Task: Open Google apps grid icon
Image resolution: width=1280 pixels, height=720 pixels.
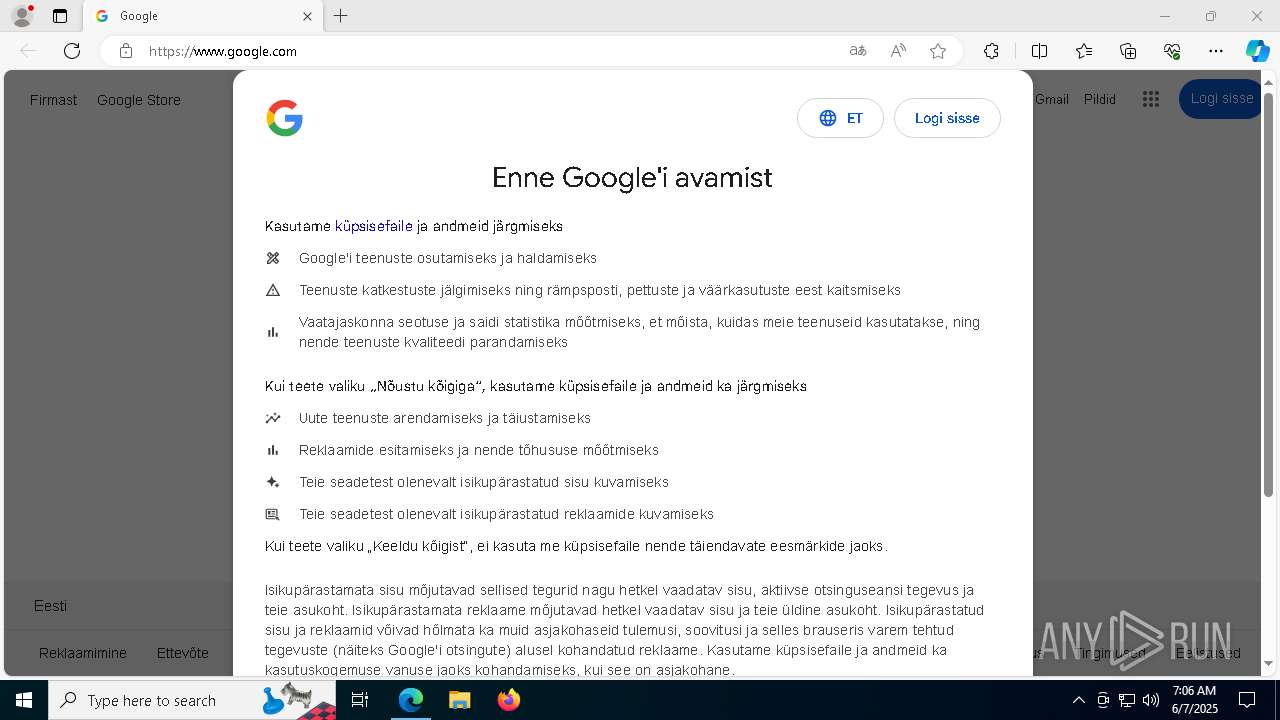Action: [x=1151, y=99]
